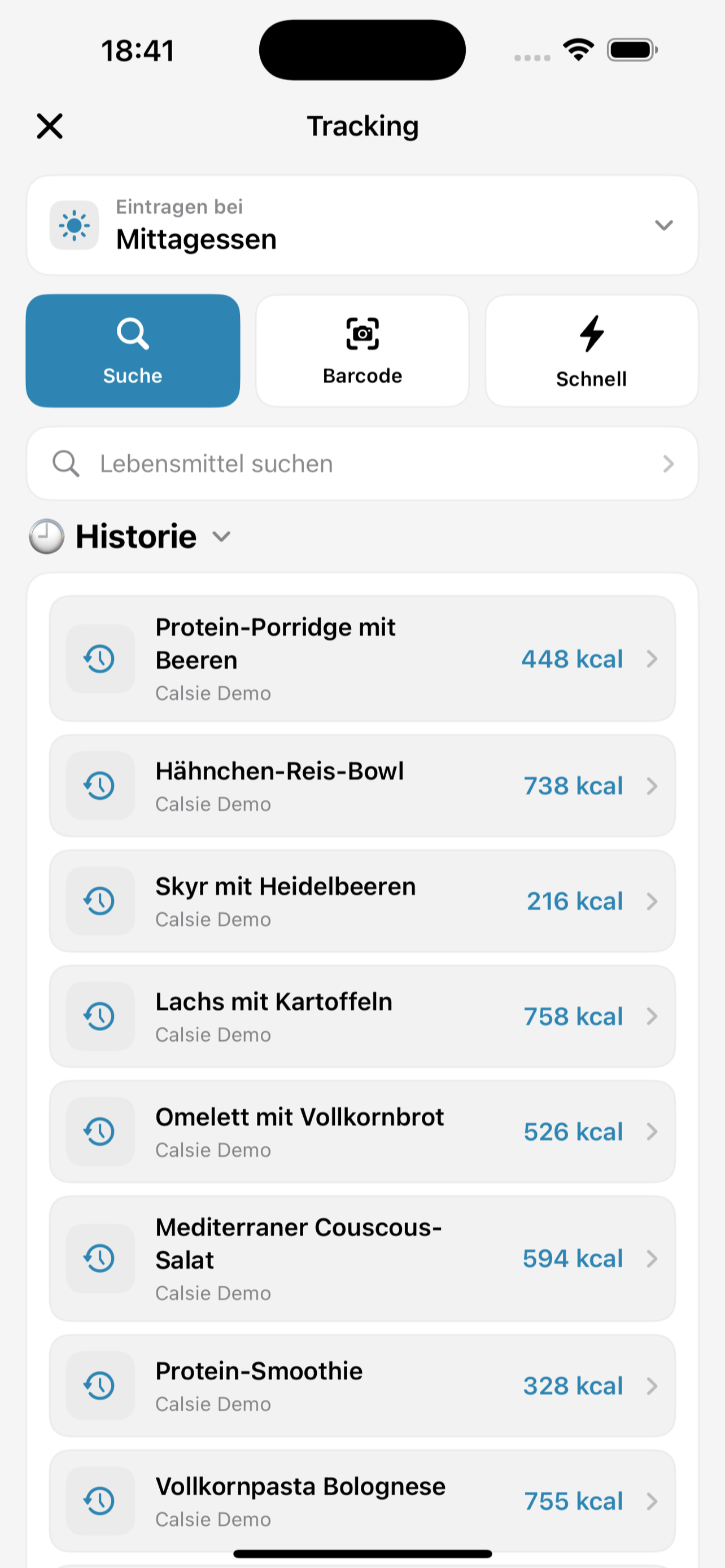This screenshot has height=1568, width=725.
Task: Select the Suche tab
Action: 133,351
